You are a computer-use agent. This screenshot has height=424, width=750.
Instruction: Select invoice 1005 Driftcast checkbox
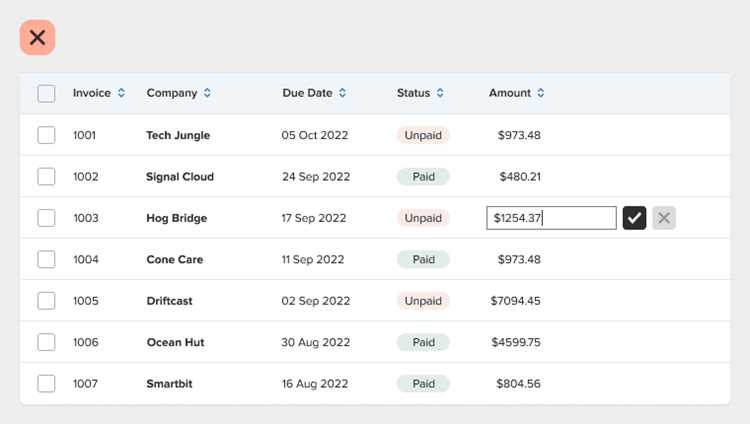[x=46, y=301]
